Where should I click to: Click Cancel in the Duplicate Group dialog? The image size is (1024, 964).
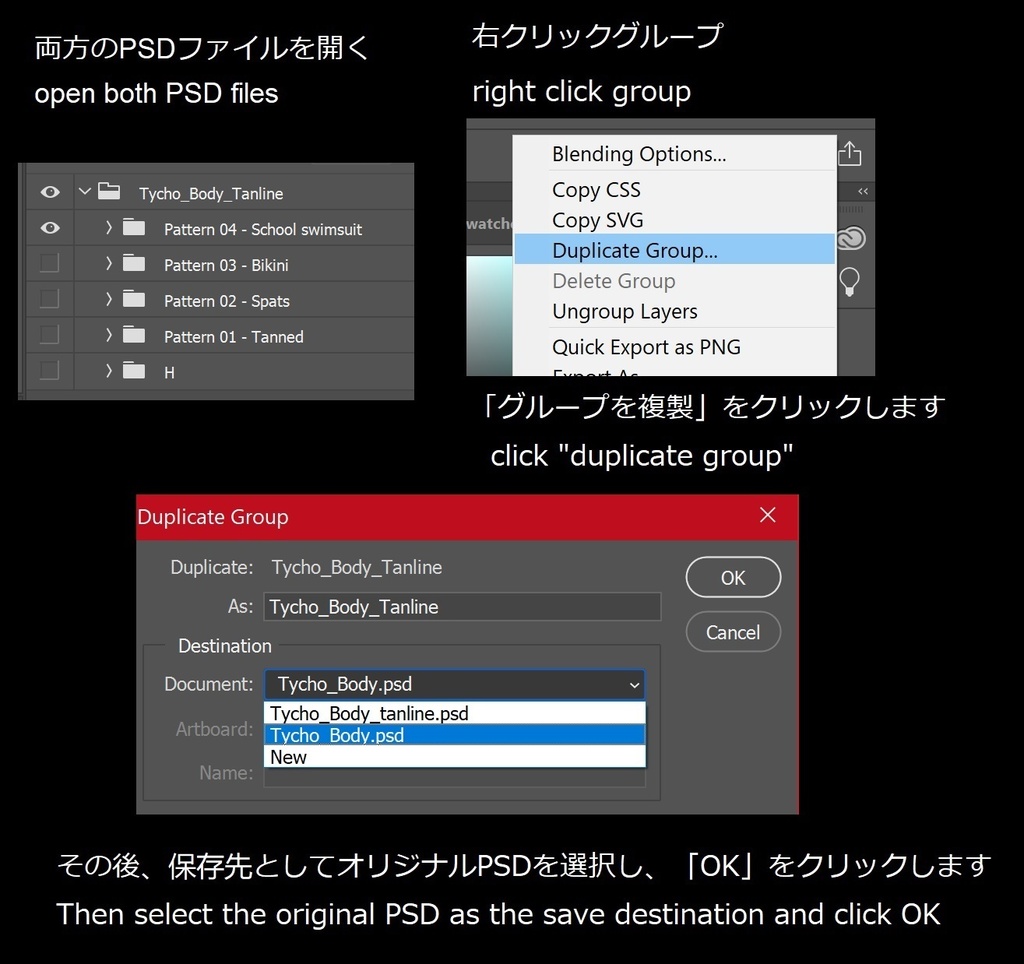tap(733, 632)
